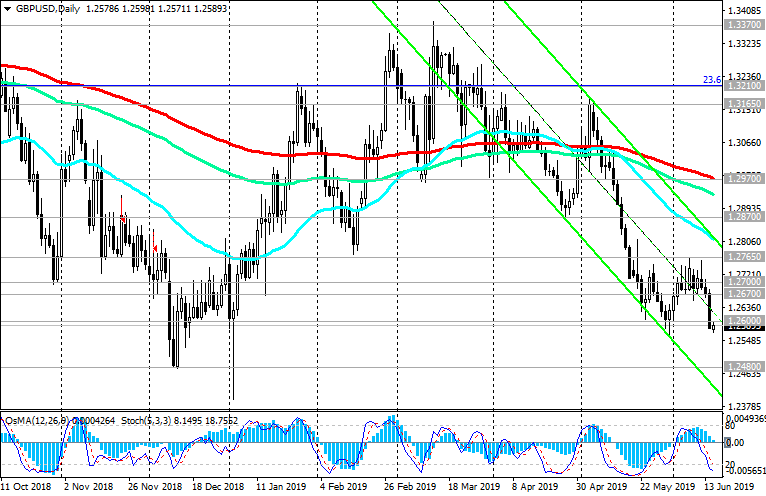
Task: Click the 11 Jan 2019 date label
Action: tap(281, 487)
